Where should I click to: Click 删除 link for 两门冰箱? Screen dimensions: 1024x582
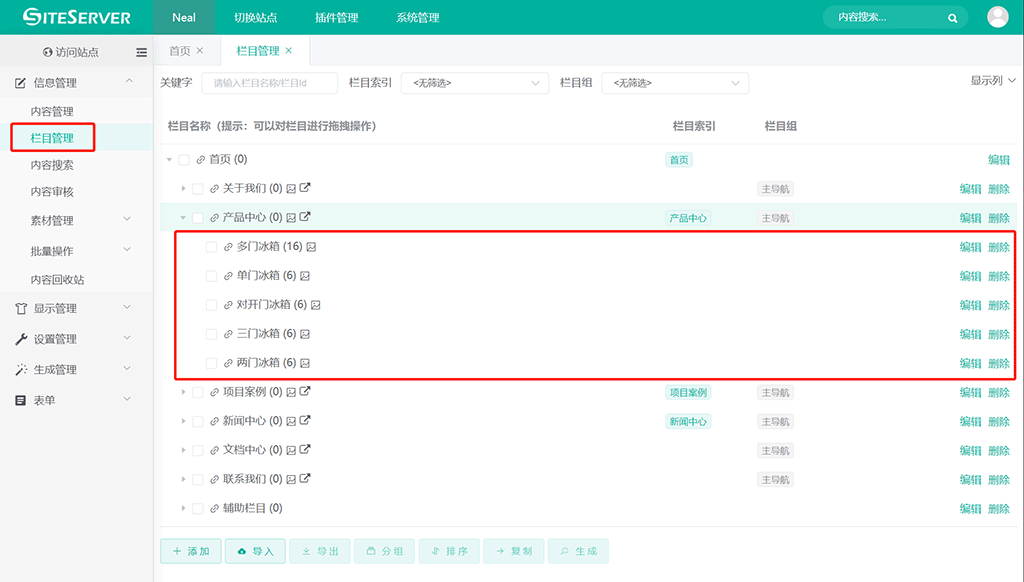click(998, 363)
